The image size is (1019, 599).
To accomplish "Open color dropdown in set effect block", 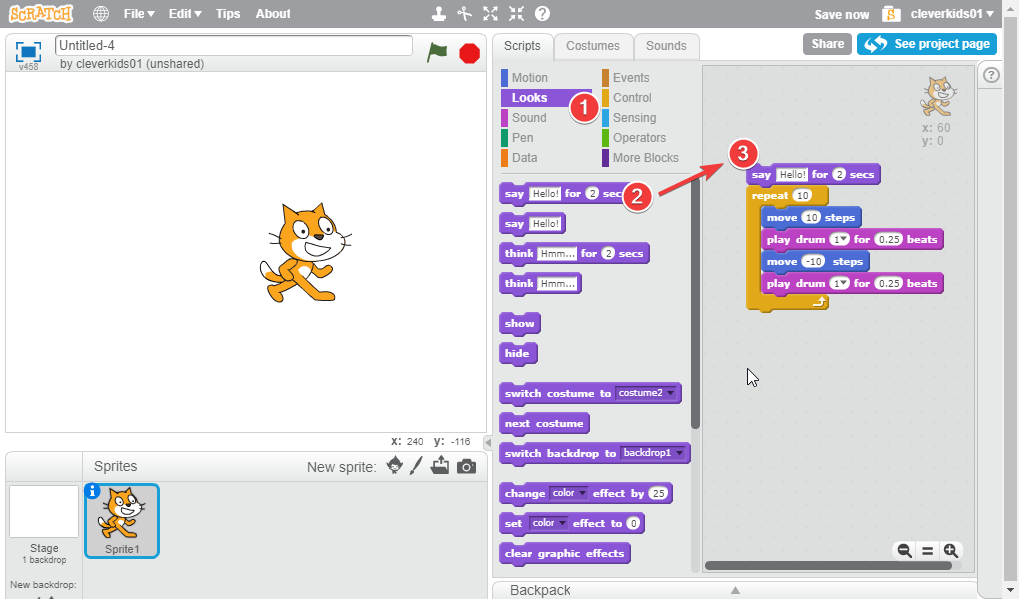I will 548,523.
